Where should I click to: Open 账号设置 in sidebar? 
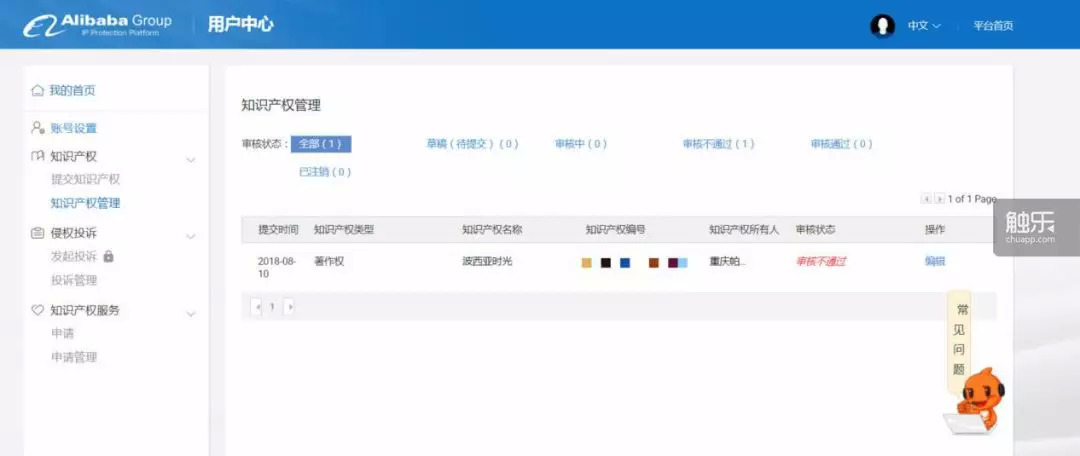(x=74, y=128)
